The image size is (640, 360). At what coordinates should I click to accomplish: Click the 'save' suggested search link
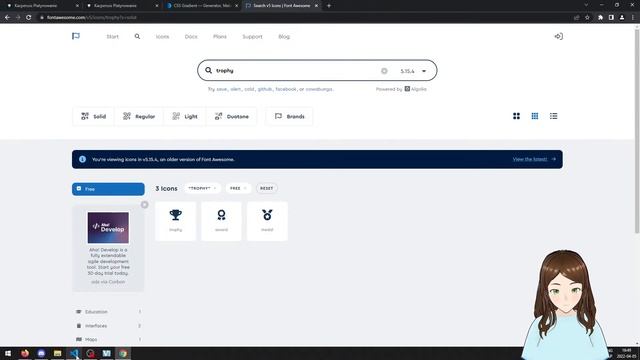pyautogui.click(x=222, y=89)
